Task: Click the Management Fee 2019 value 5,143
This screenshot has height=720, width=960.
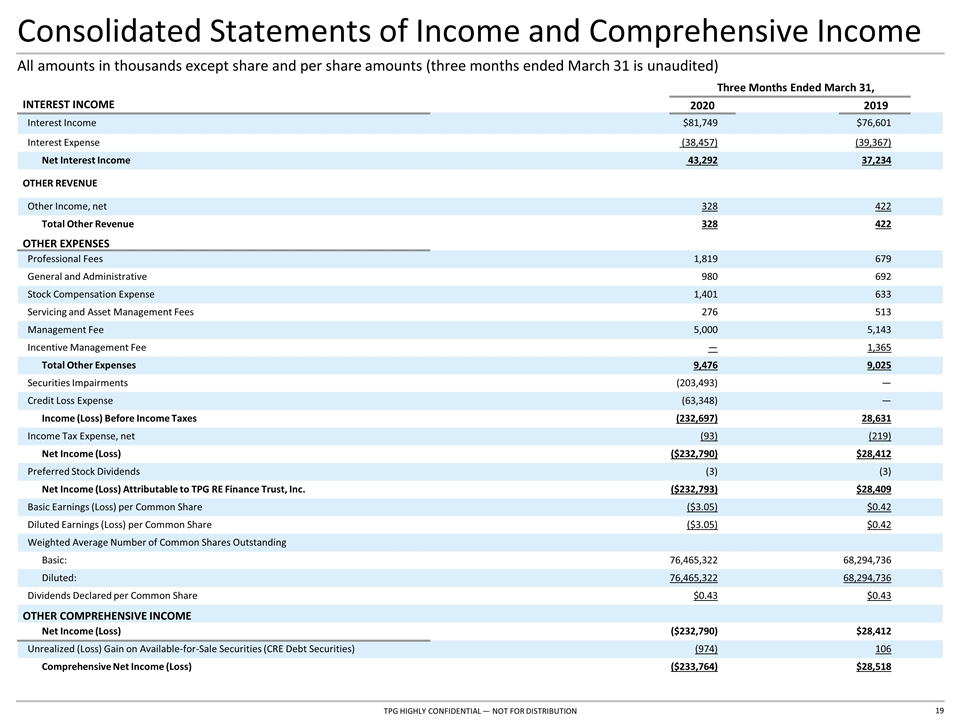Action: pyautogui.click(x=879, y=330)
